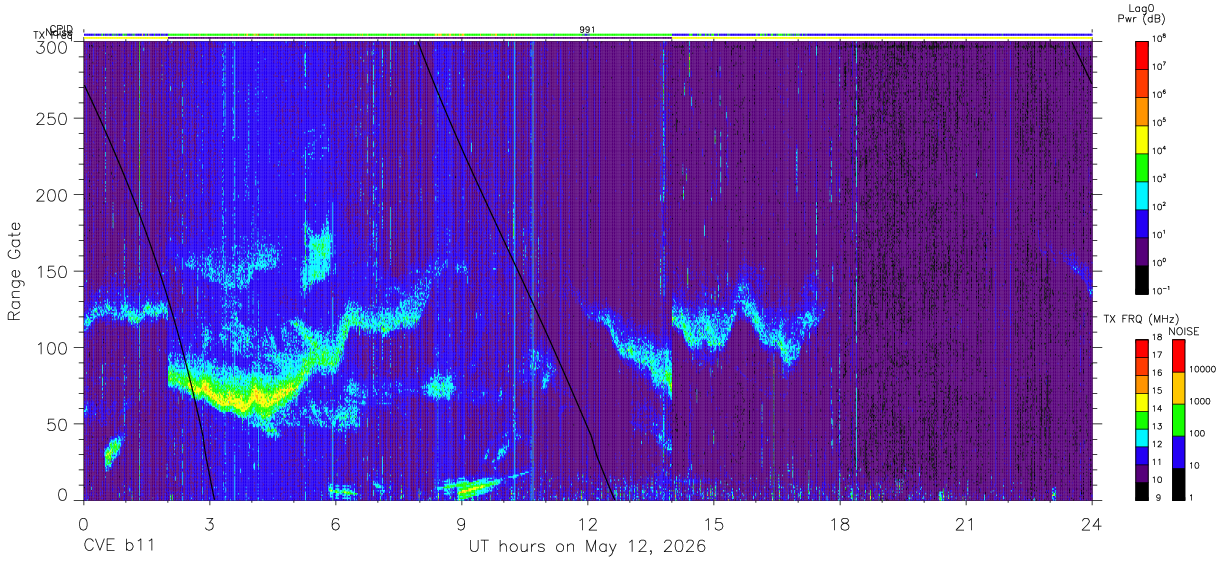
Task: Click 'UT hours on May 12, 2026' label
Action: pos(588,547)
